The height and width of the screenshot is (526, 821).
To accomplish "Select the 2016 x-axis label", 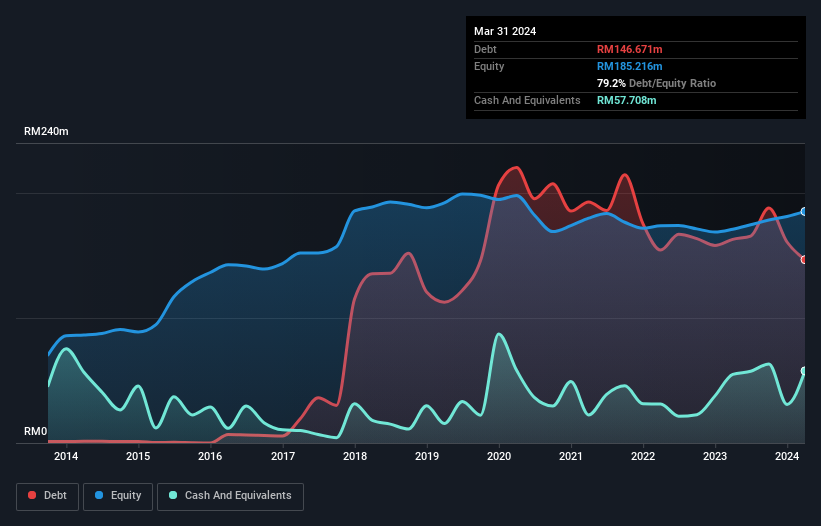I will pos(210,457).
